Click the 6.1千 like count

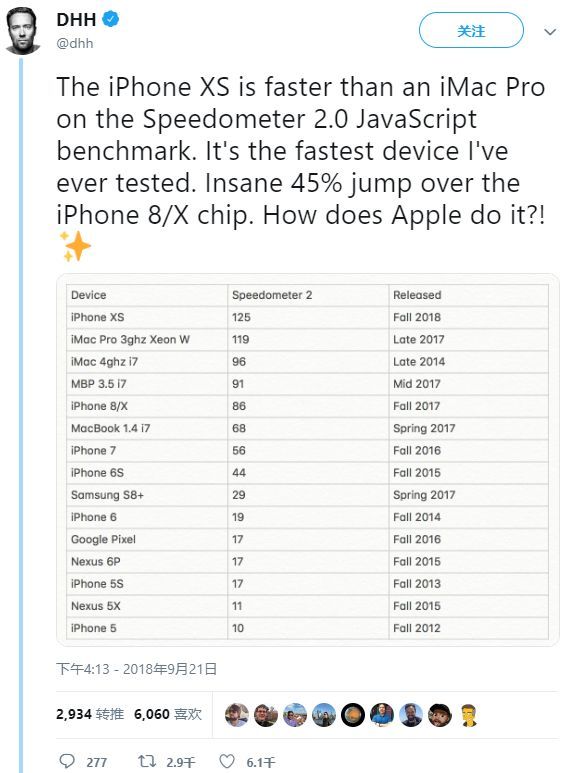pyautogui.click(x=260, y=762)
